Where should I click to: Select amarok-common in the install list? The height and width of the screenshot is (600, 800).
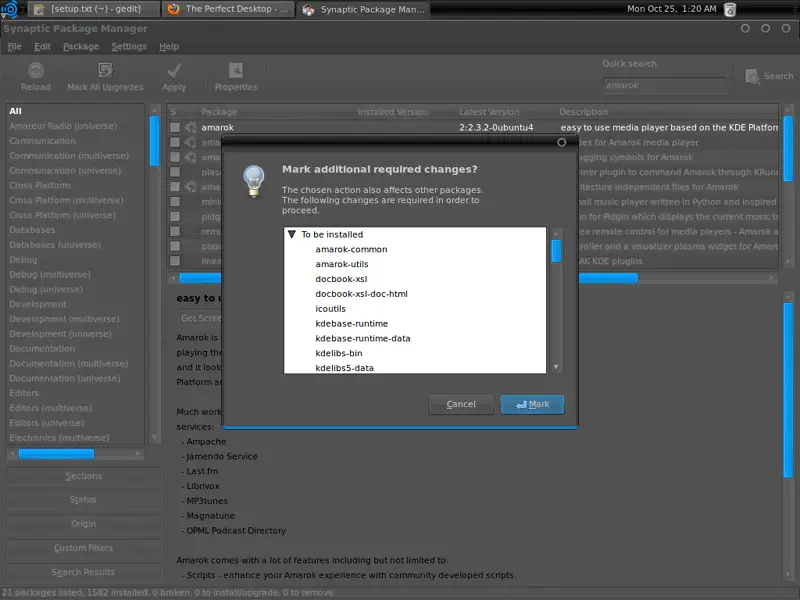point(351,249)
